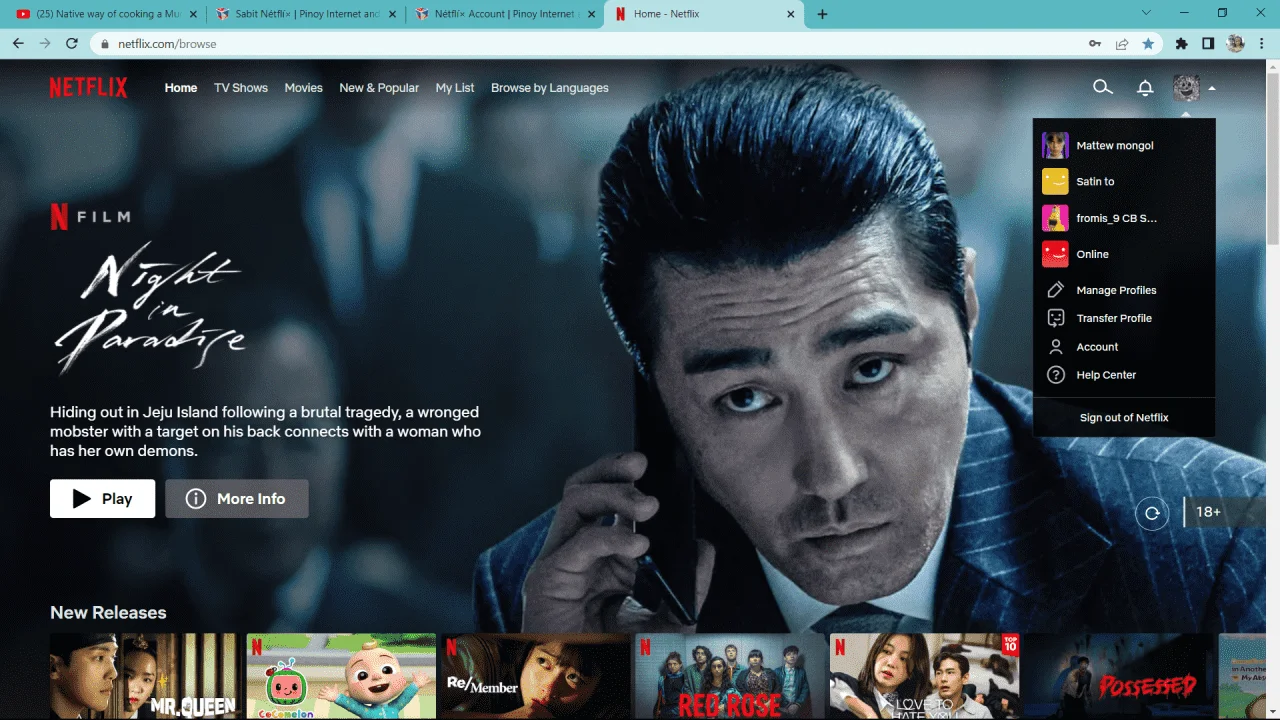
Task: Click the Help Center question icon
Action: [1055, 375]
